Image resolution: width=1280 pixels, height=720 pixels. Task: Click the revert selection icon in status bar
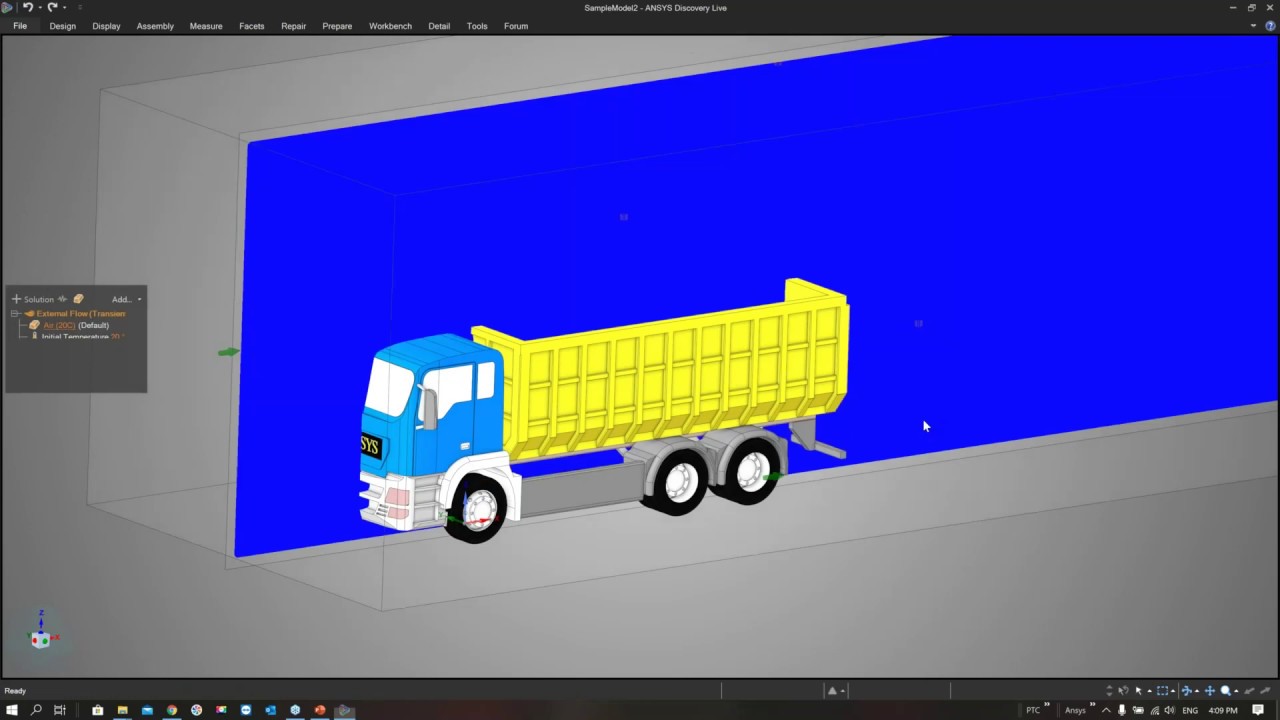coord(1123,690)
